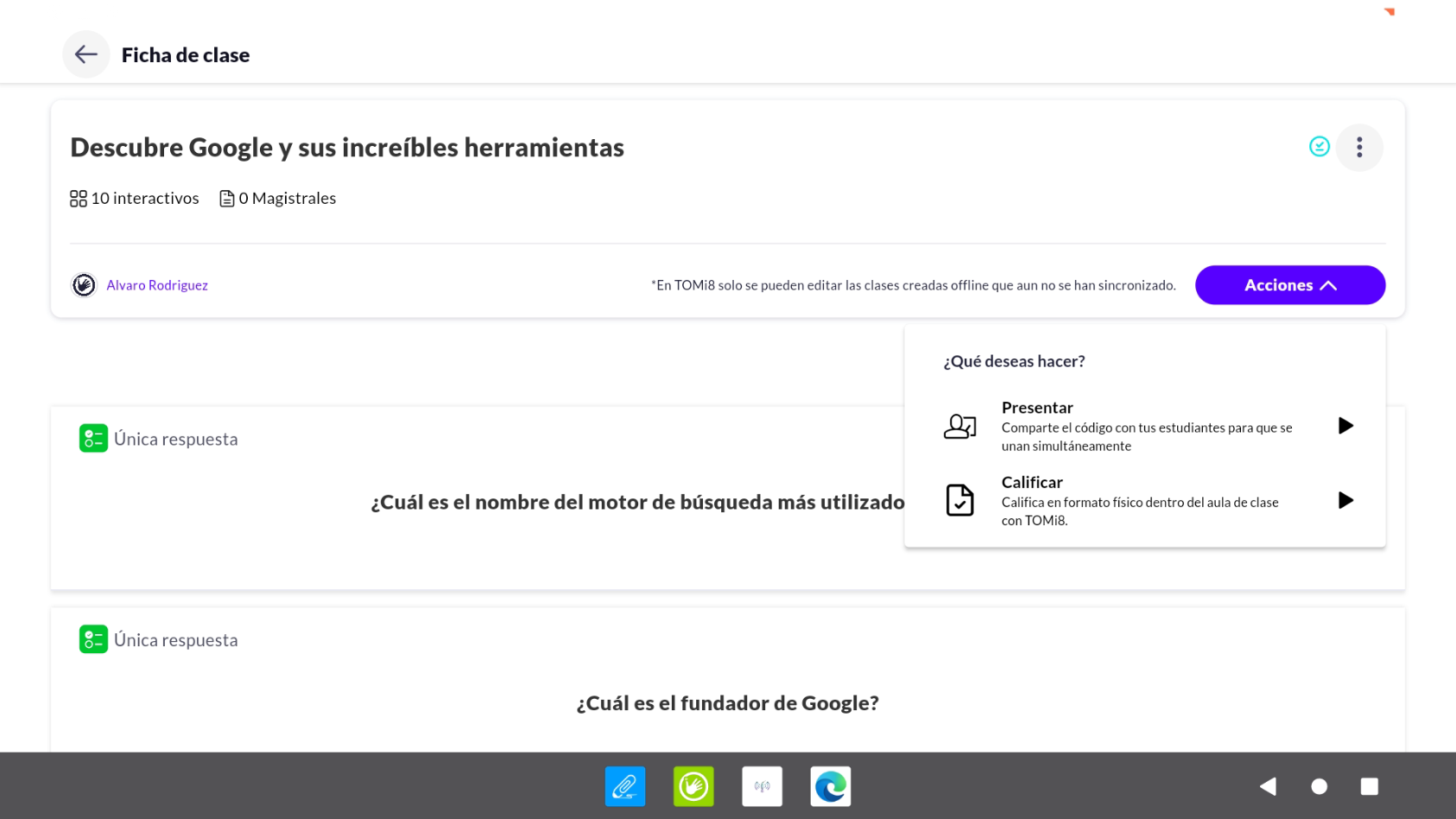Go back using the Ficha de clase arrow
The image size is (1456, 819).
(x=85, y=54)
